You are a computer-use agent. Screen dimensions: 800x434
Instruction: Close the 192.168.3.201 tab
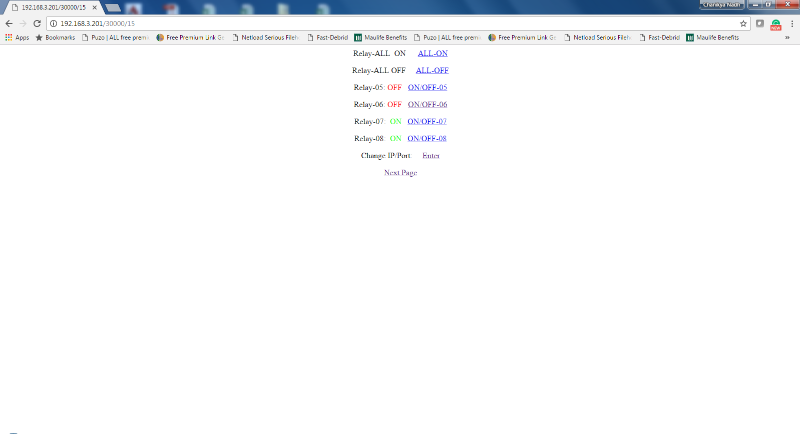[94, 8]
